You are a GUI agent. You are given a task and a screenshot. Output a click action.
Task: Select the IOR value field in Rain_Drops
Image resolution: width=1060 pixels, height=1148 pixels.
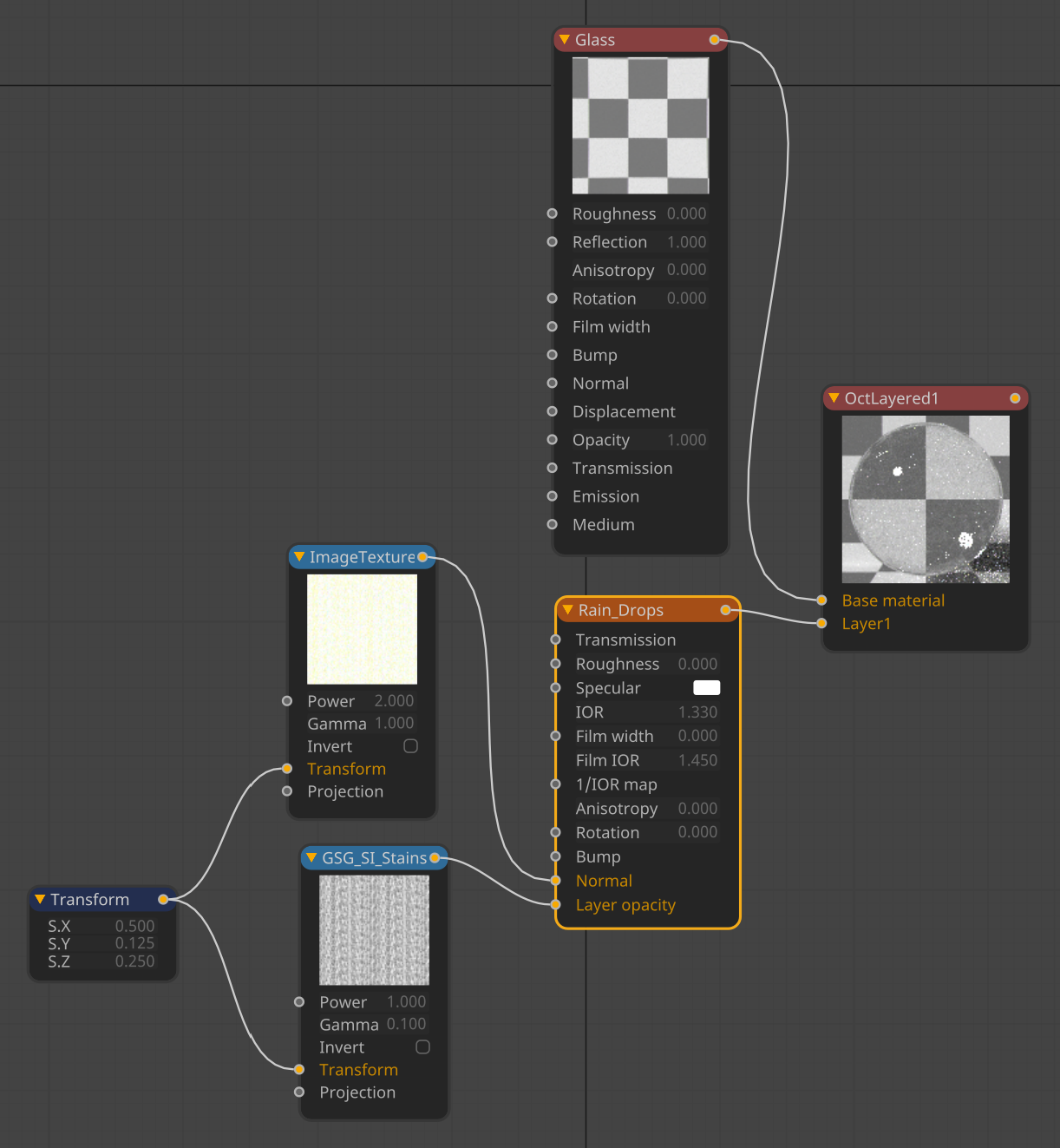coord(697,712)
